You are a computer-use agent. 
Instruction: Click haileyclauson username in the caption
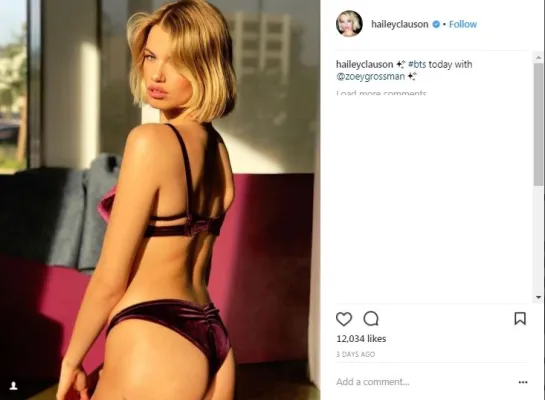(x=364, y=64)
